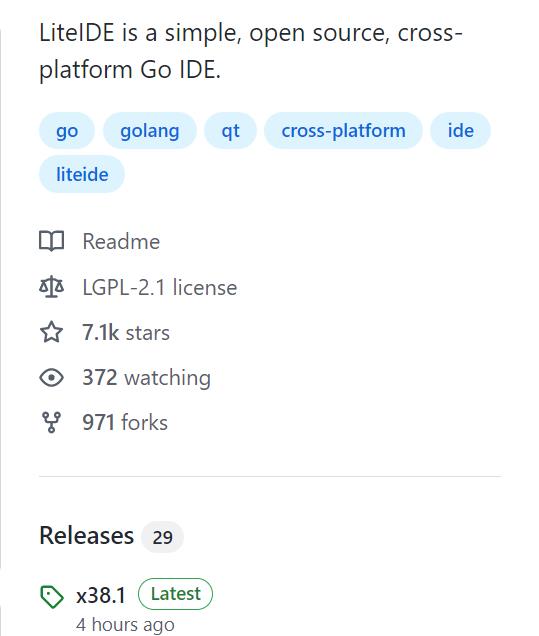The height and width of the screenshot is (636, 539).
Task: Click the Latest release badge
Action: point(175,594)
